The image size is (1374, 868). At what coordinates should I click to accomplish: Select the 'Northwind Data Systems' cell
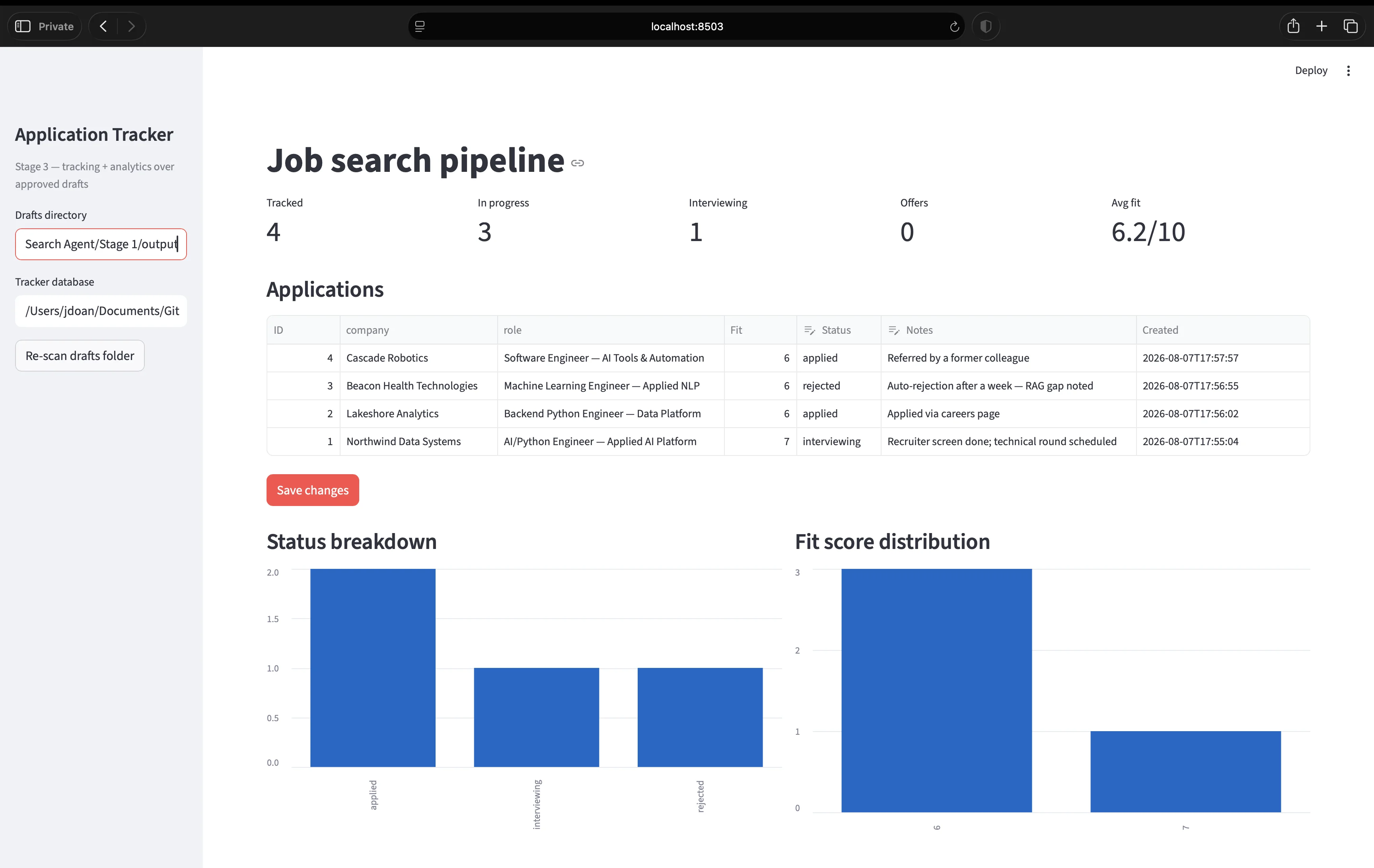(x=418, y=442)
